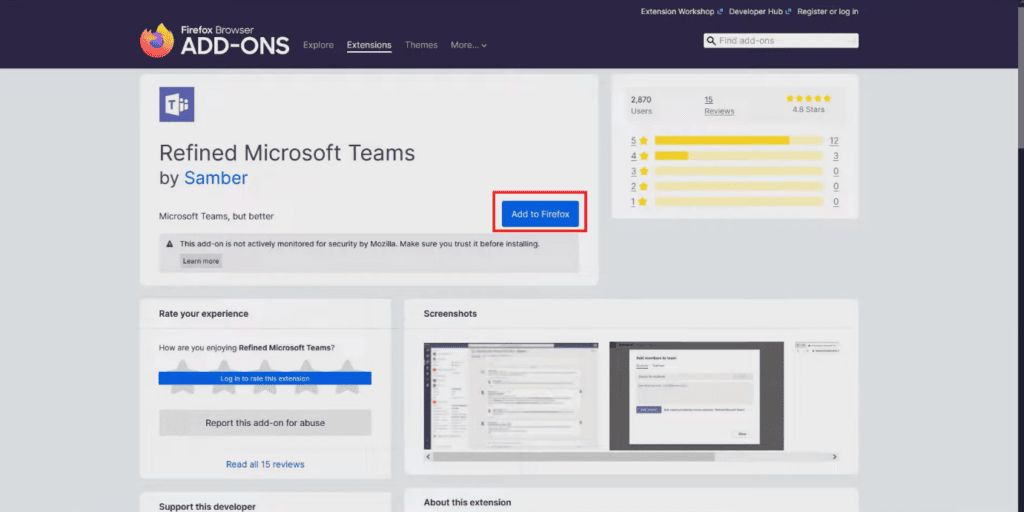Click Register or log in
This screenshot has height=512, width=1024.
tap(827, 11)
